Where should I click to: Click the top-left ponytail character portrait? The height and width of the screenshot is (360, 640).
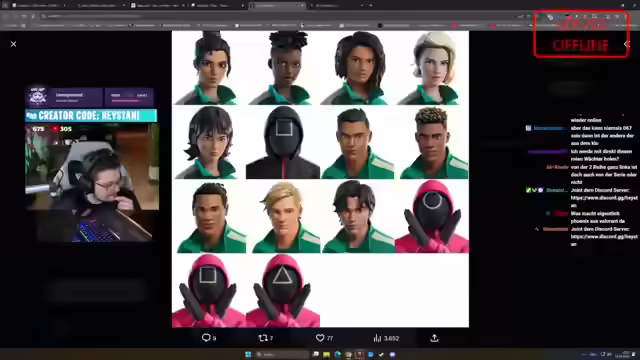(x=209, y=68)
